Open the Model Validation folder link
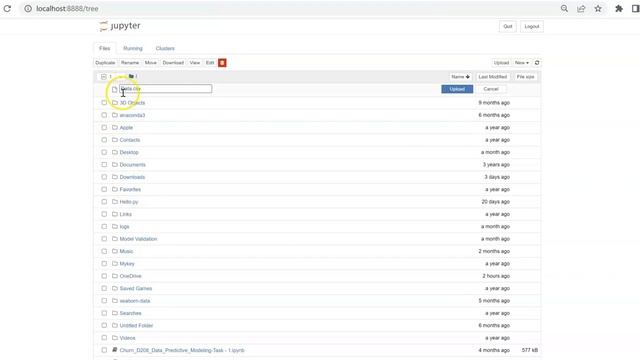This screenshot has width=640, height=360. [x=138, y=239]
